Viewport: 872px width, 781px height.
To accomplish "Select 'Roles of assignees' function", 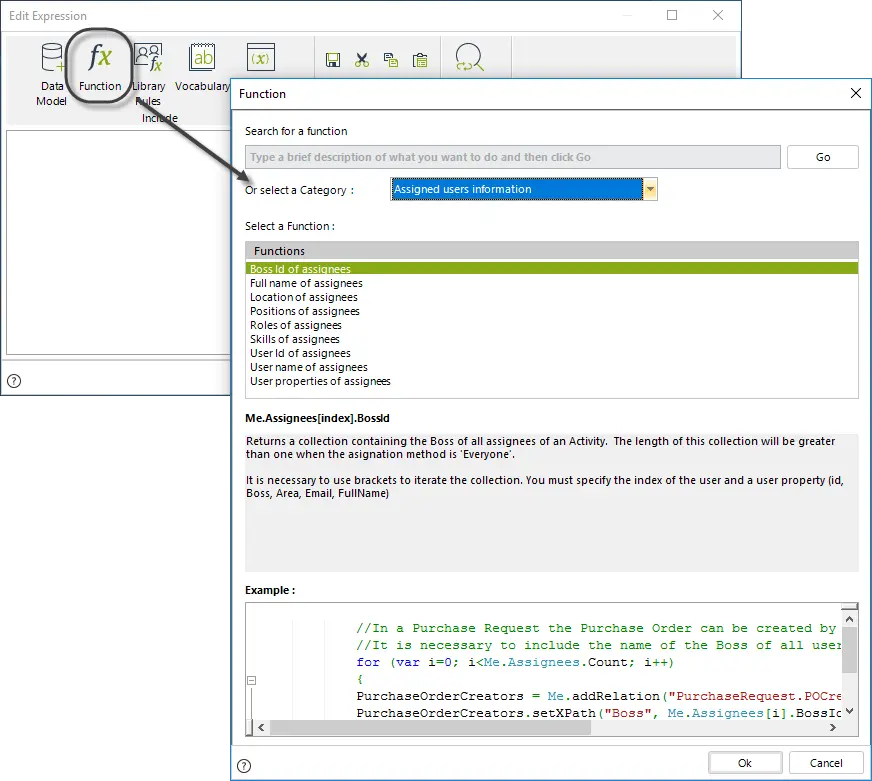I will click(552, 325).
